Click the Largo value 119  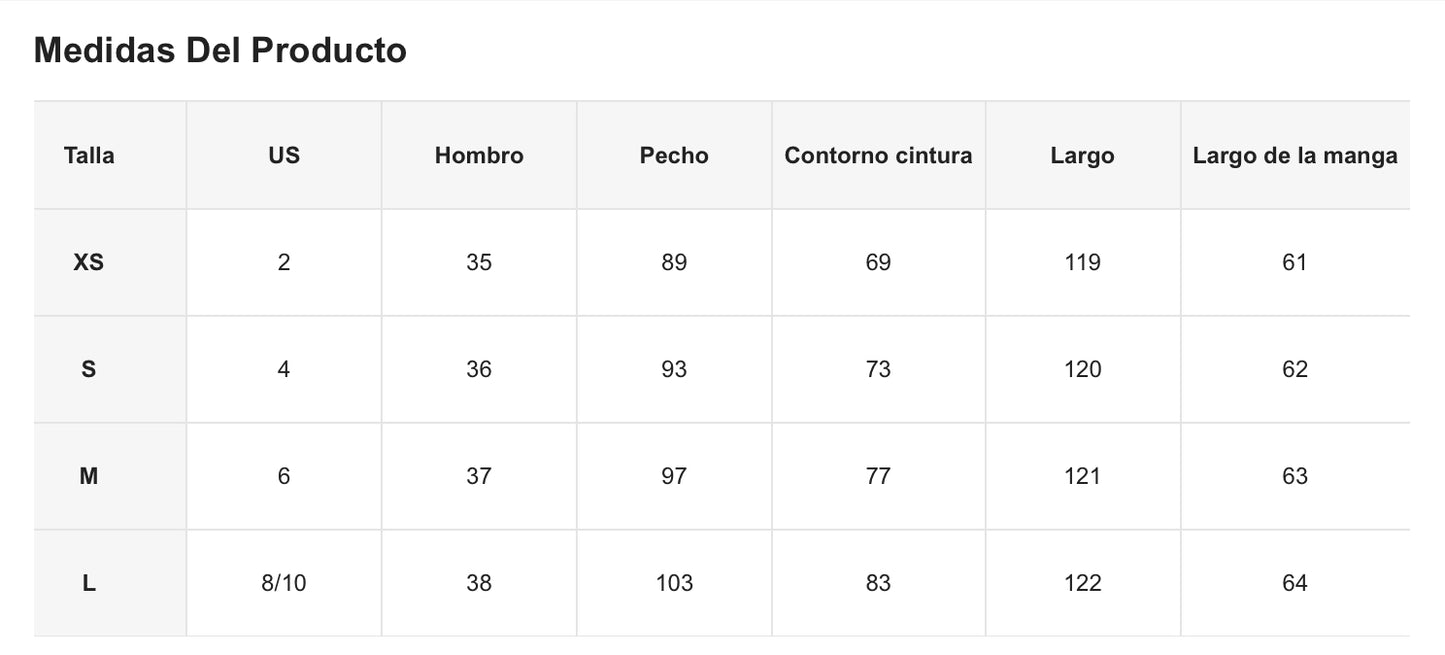coord(1082,263)
